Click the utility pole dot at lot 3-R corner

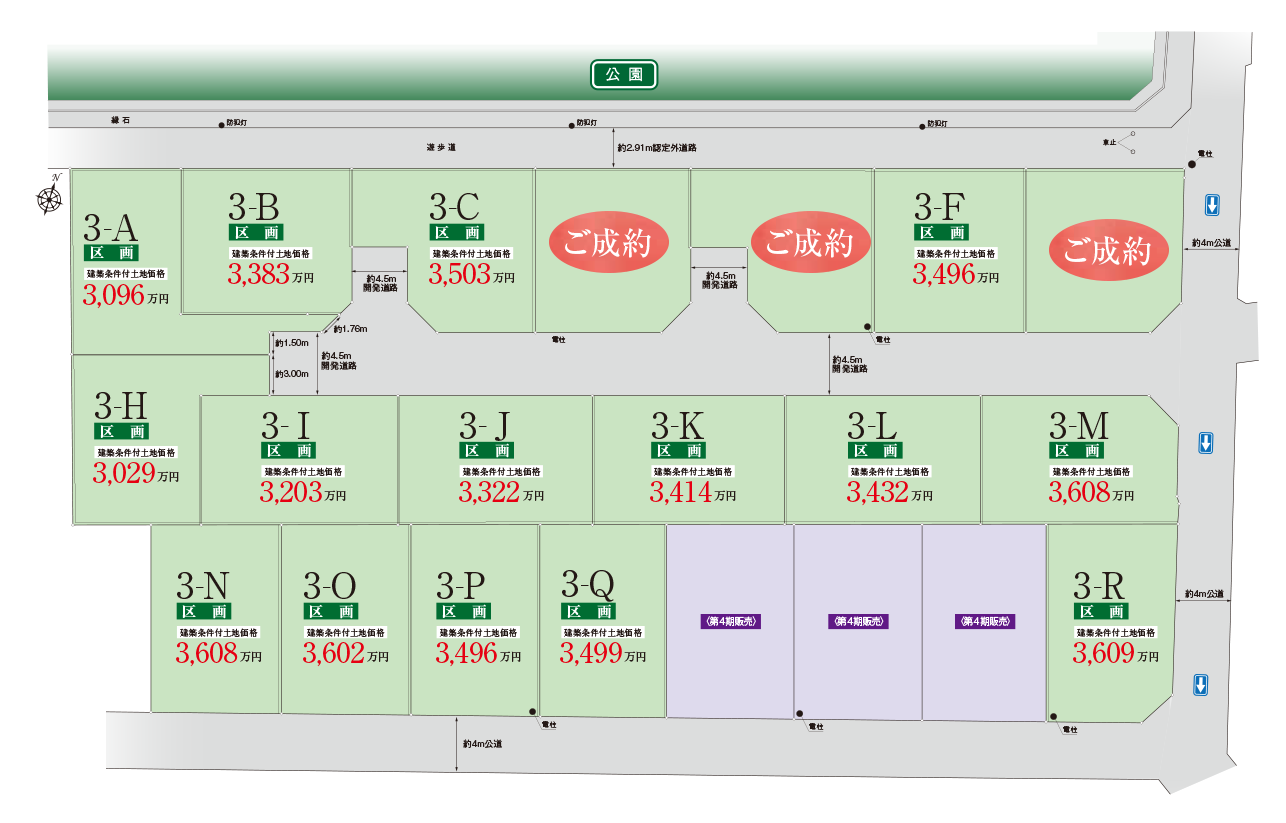point(1053,716)
